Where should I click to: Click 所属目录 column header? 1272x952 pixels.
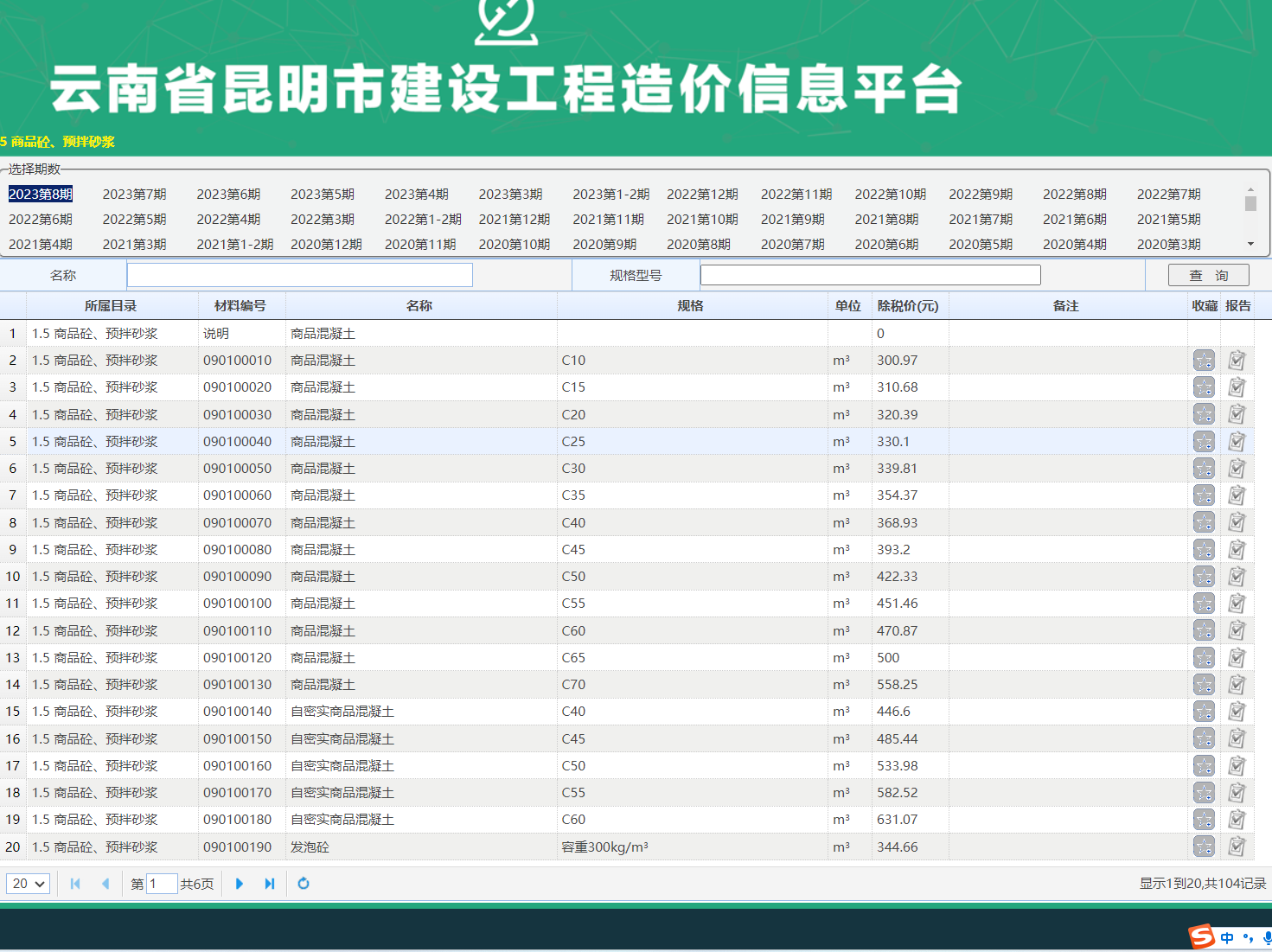click(111, 306)
